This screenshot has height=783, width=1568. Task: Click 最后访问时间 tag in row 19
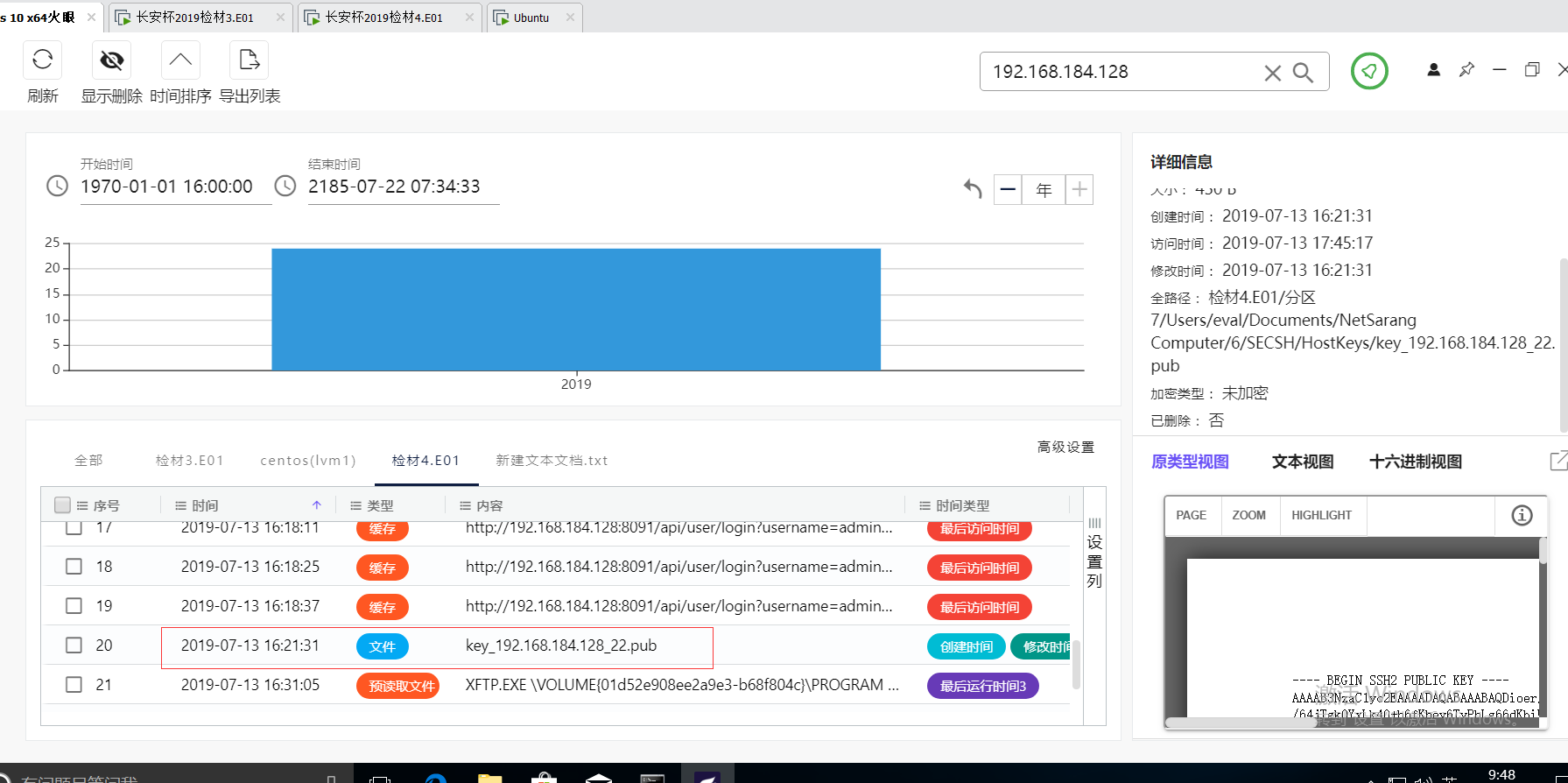[980, 607]
